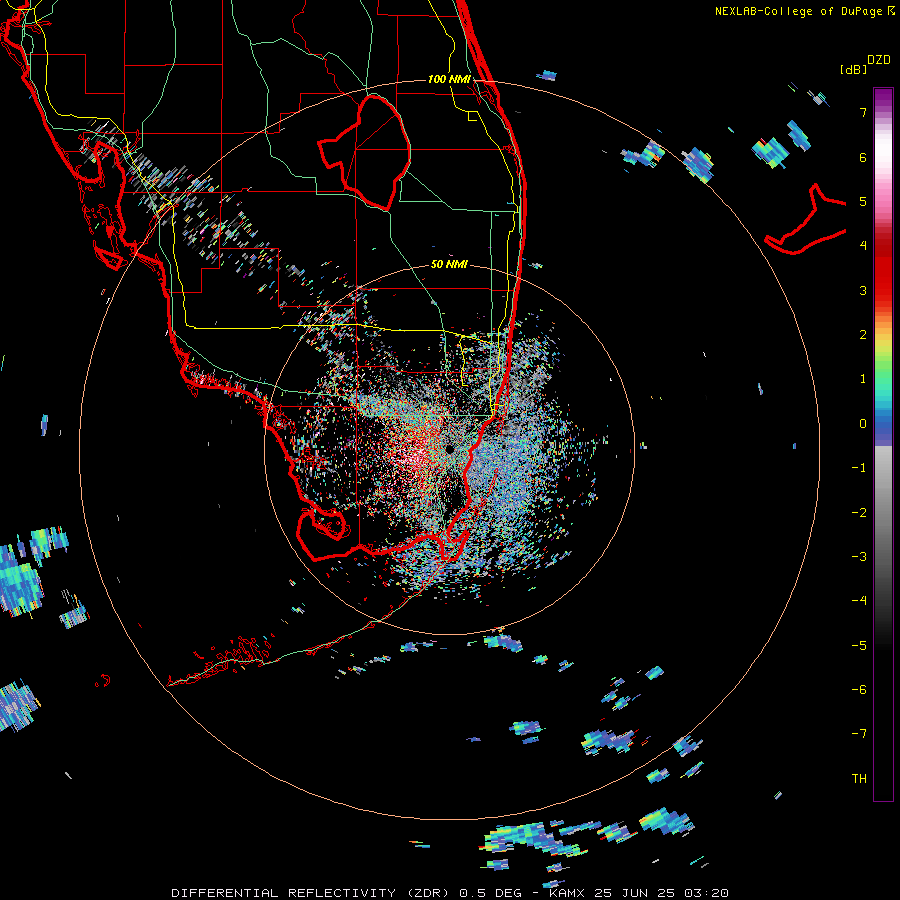Click the -7 dB scale label
Image resolution: width=900 pixels, height=900 pixels.
[859, 734]
